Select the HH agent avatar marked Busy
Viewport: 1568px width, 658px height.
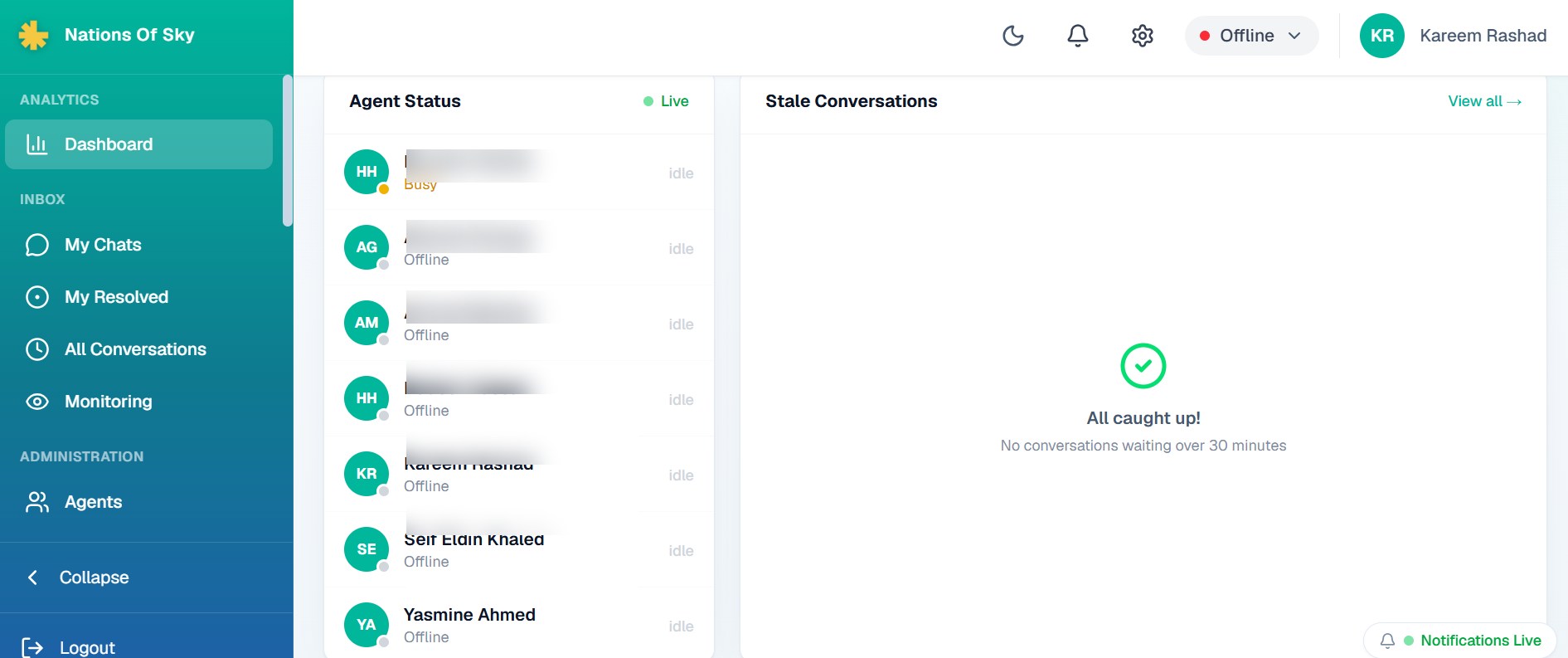point(367,172)
